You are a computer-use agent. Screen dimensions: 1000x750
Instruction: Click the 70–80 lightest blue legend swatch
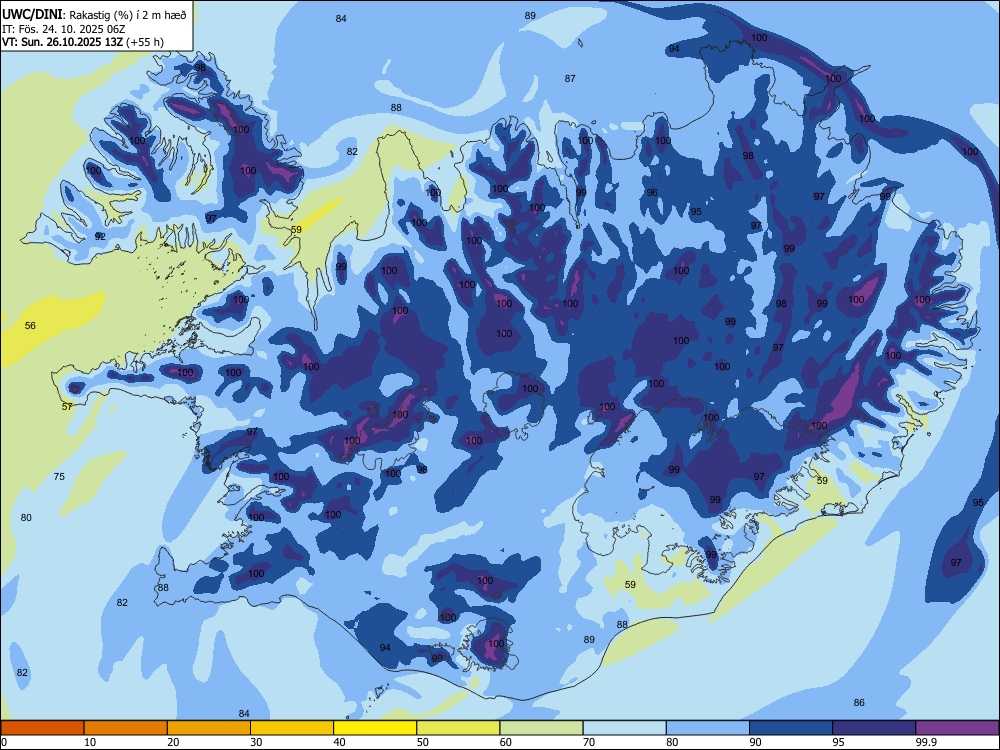624,728
